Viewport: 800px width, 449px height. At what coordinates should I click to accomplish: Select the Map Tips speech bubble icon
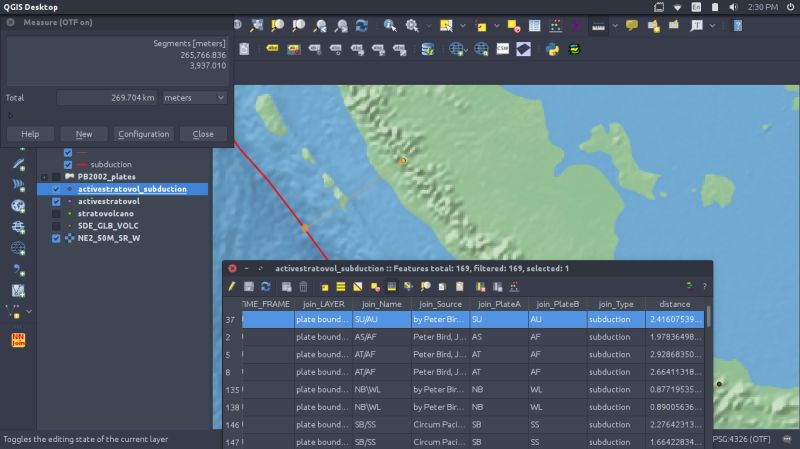(x=632, y=25)
